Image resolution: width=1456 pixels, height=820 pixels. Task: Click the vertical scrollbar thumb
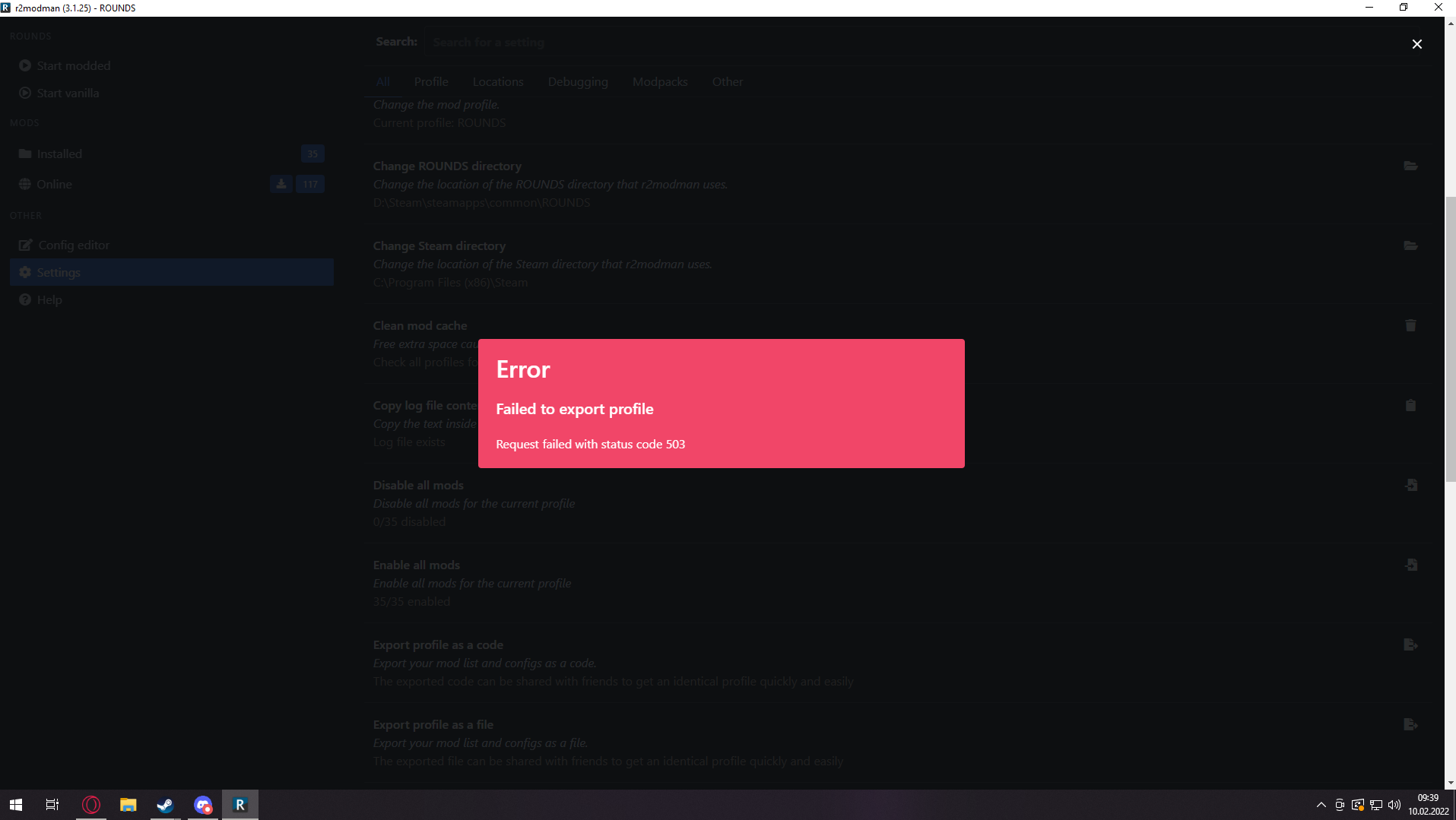pos(1450,339)
